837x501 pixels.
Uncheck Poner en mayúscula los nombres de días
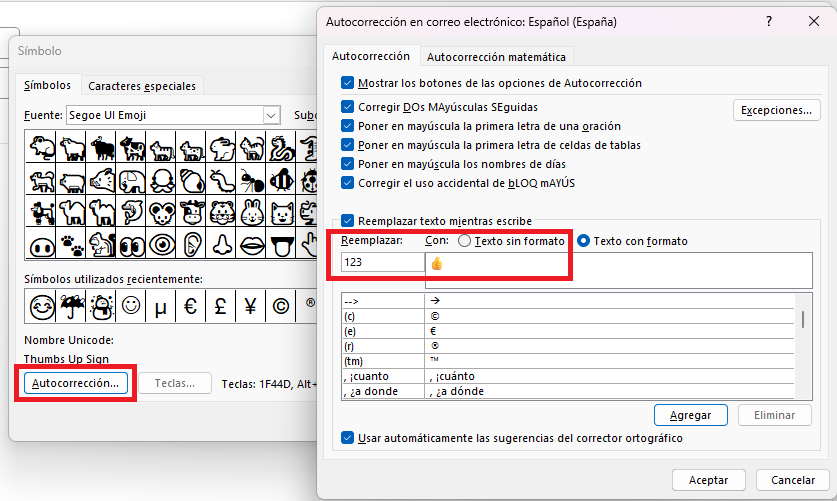point(347,164)
